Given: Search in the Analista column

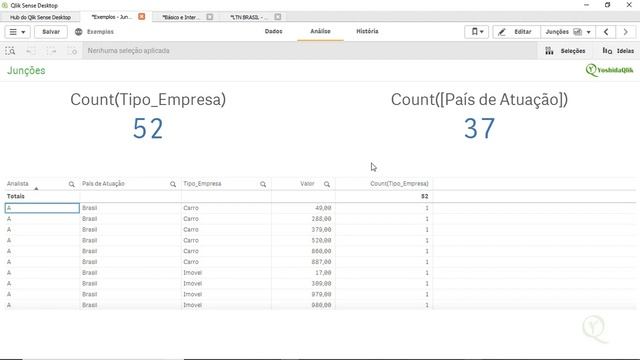Looking at the screenshot, I should (71, 184).
